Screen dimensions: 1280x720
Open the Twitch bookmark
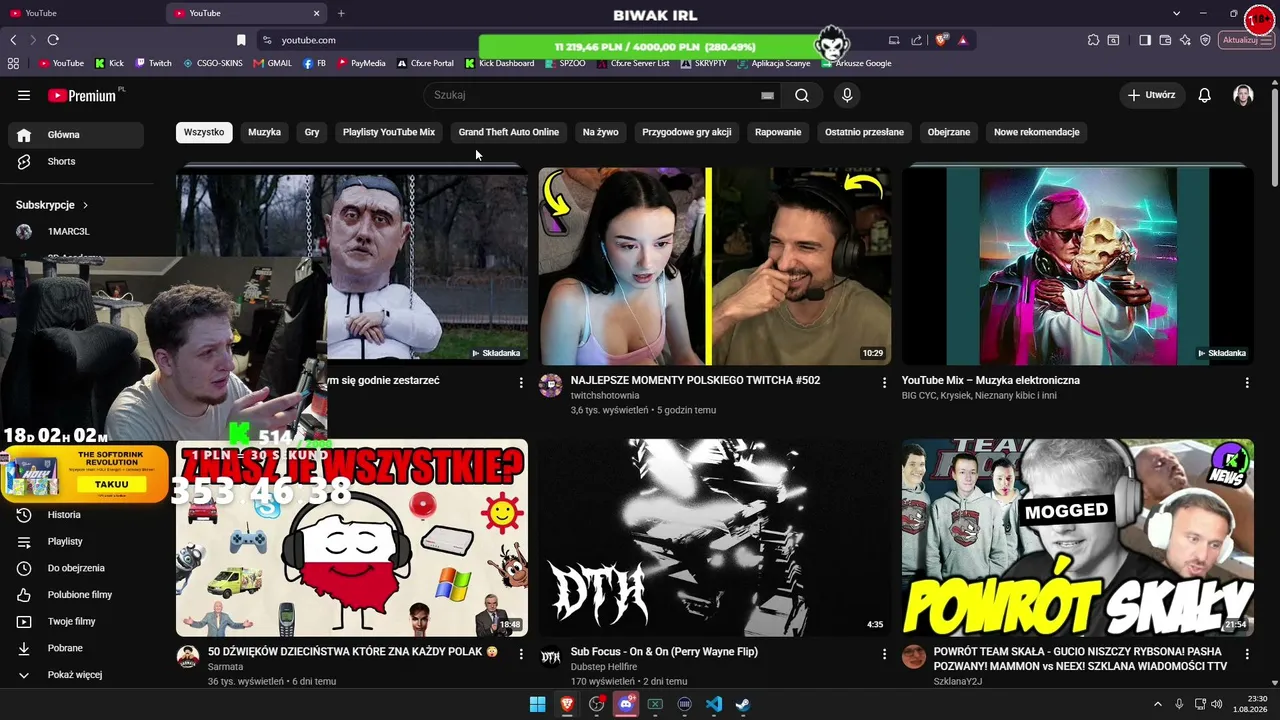[x=153, y=63]
